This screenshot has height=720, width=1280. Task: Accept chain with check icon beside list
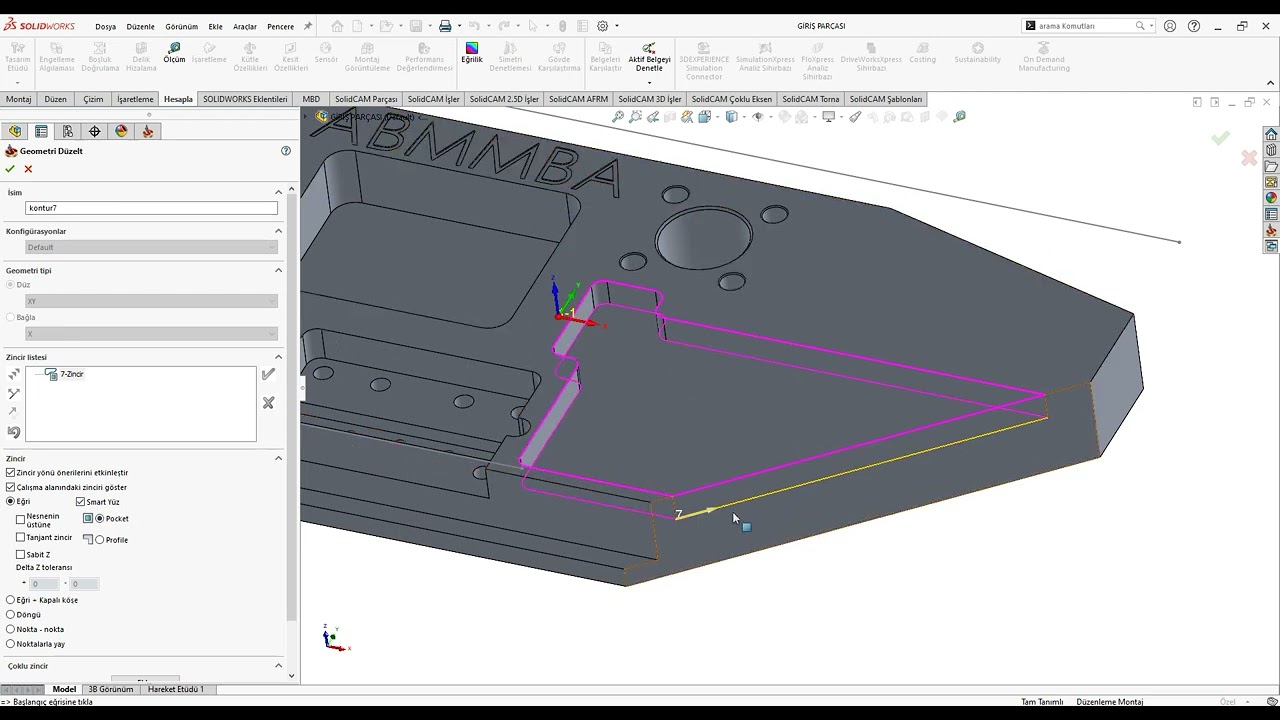point(268,374)
